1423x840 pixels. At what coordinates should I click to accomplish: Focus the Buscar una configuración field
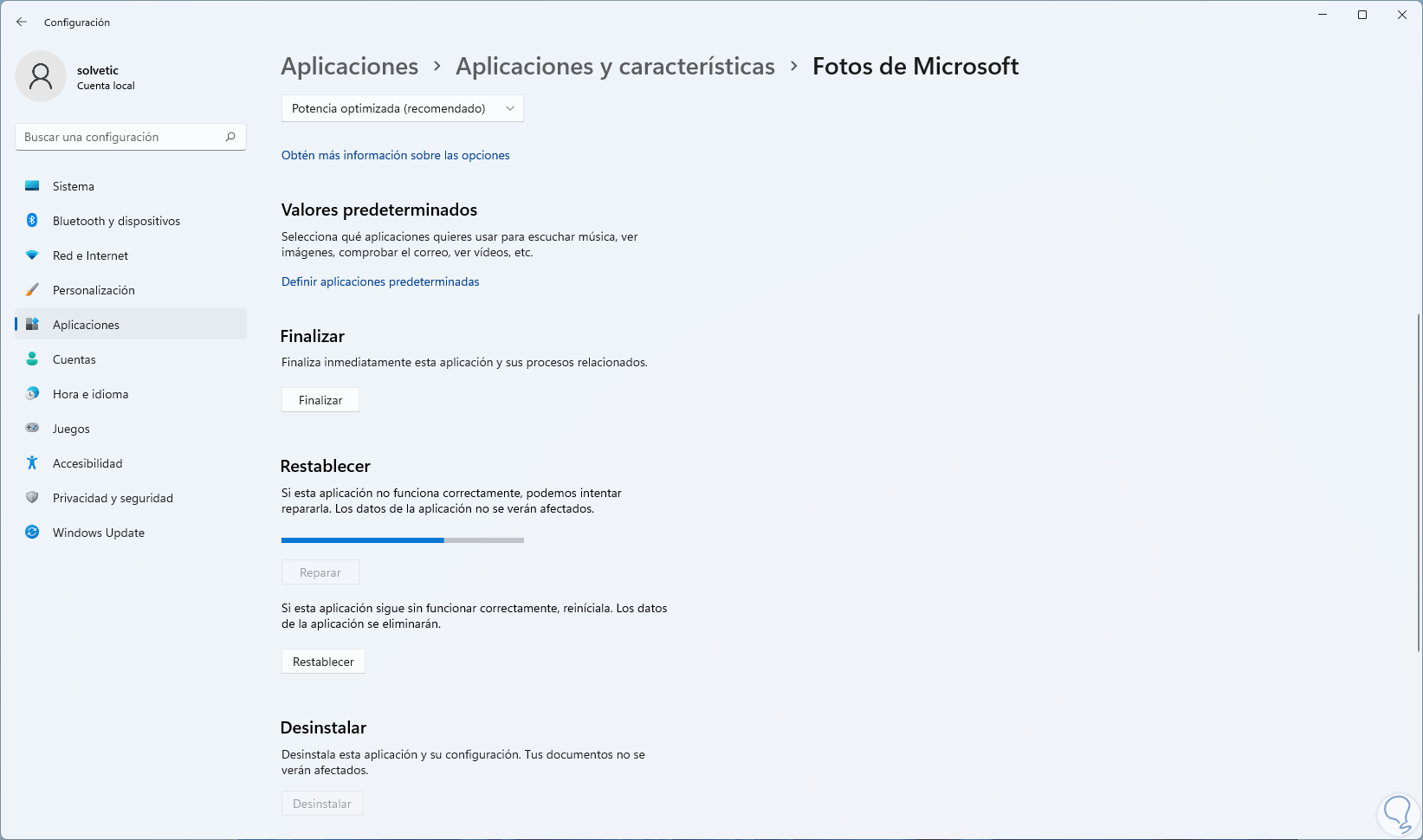tap(131, 137)
